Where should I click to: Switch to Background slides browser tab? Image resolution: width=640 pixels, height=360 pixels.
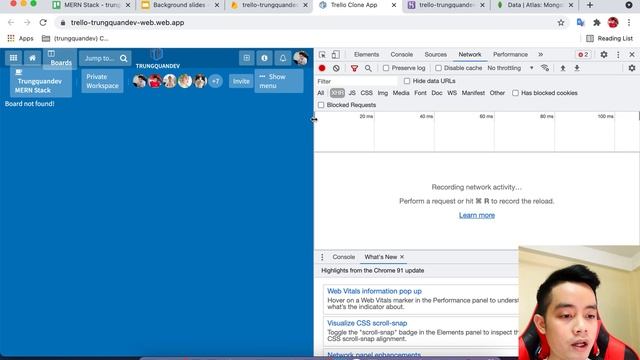pyautogui.click(x=180, y=6)
